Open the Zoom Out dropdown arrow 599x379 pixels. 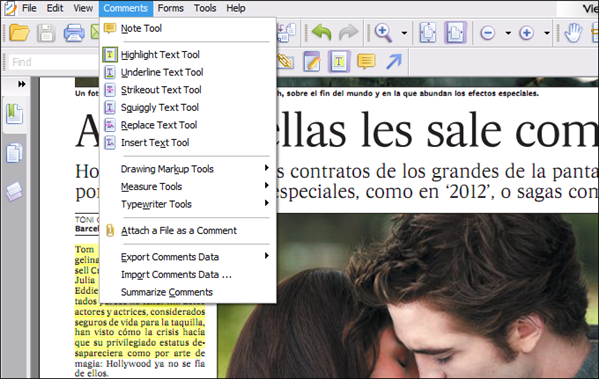click(x=508, y=33)
